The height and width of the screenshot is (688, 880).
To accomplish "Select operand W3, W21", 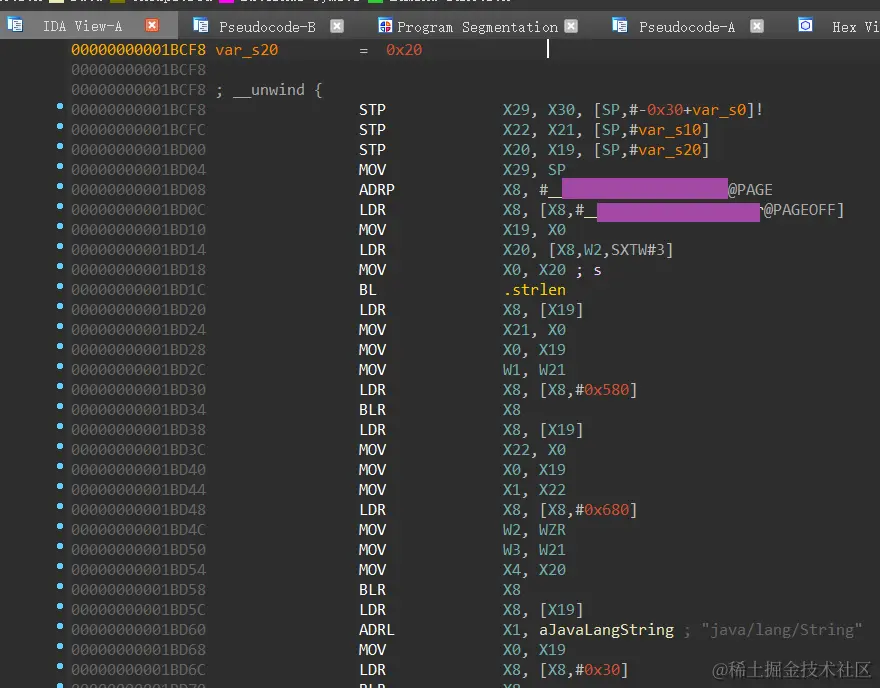I will (x=534, y=550).
